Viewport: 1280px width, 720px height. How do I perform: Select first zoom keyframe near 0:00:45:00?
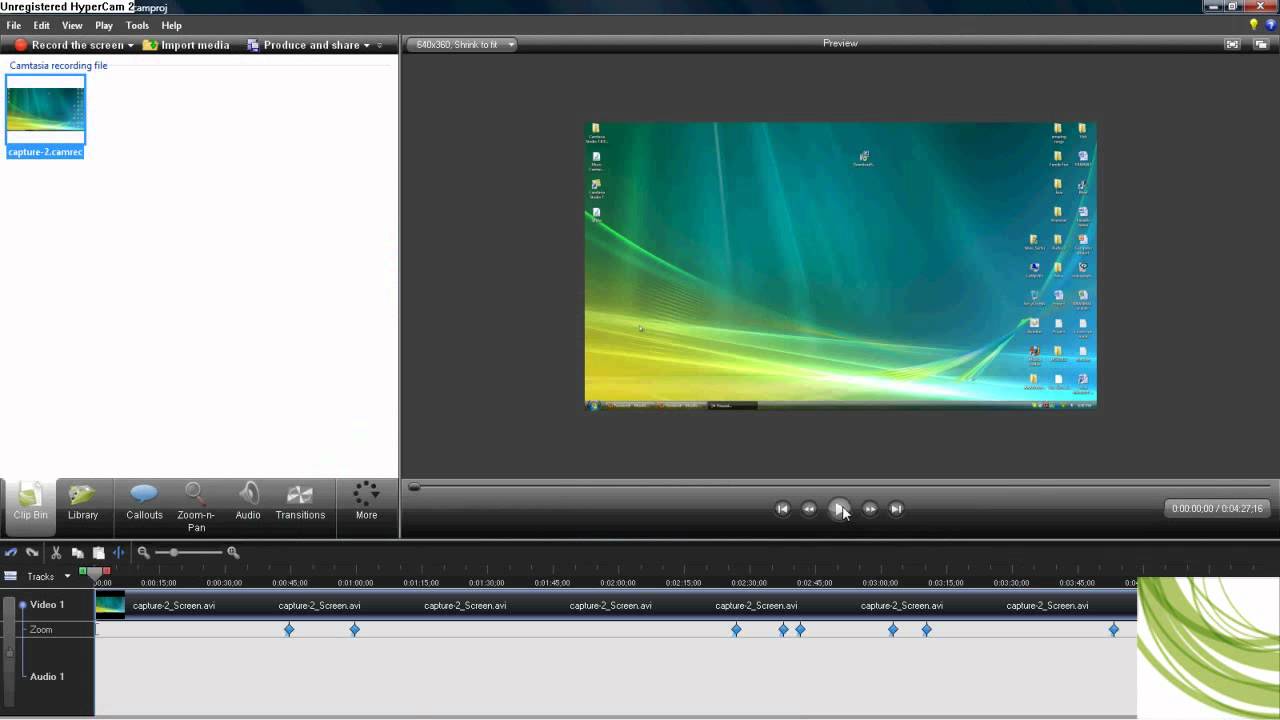(x=289, y=629)
